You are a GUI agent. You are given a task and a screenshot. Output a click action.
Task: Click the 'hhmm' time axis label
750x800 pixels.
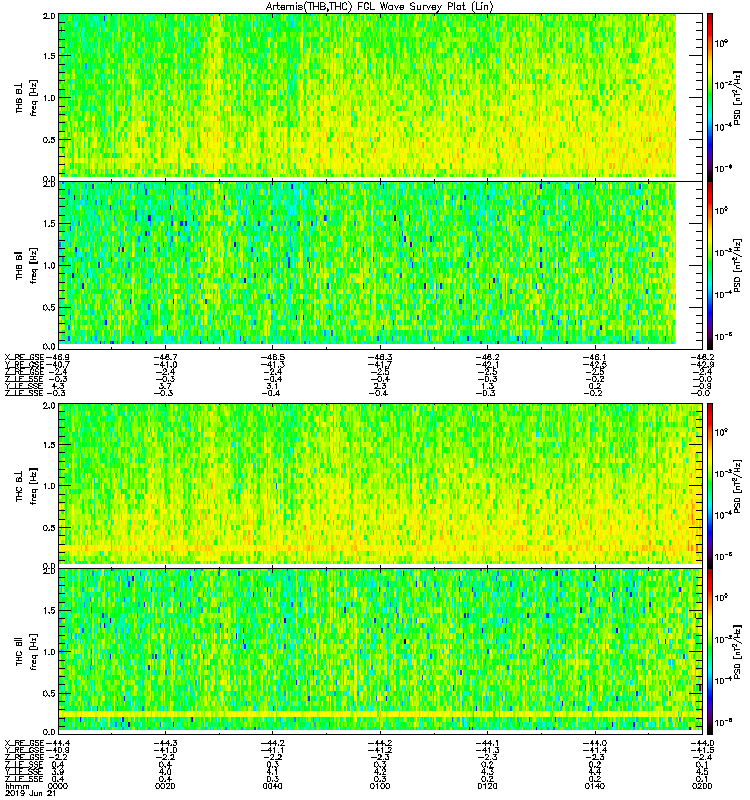tap(16, 787)
